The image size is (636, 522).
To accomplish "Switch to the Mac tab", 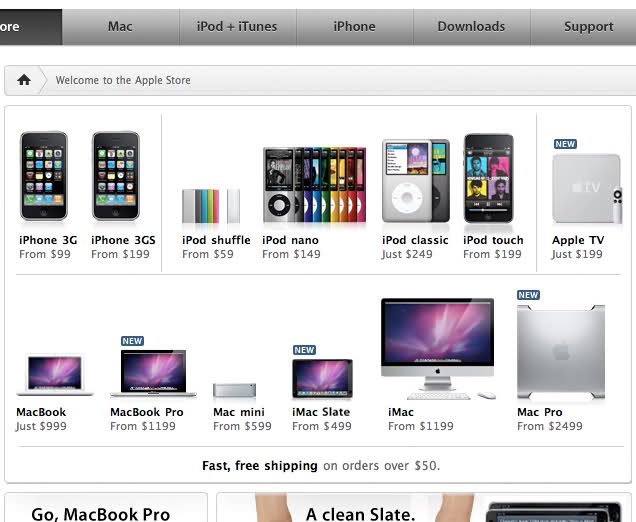I will tap(120, 27).
